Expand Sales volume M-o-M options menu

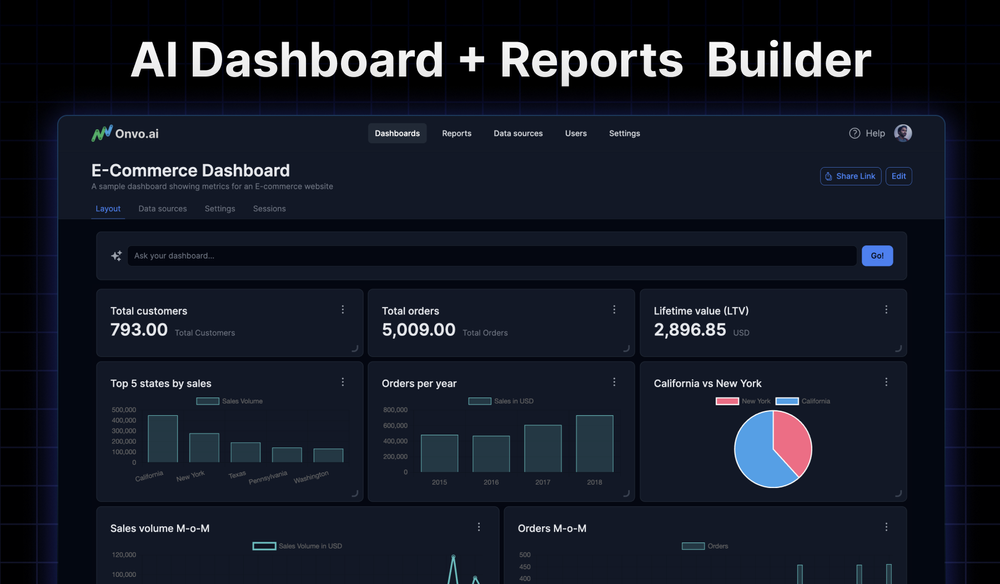479,527
